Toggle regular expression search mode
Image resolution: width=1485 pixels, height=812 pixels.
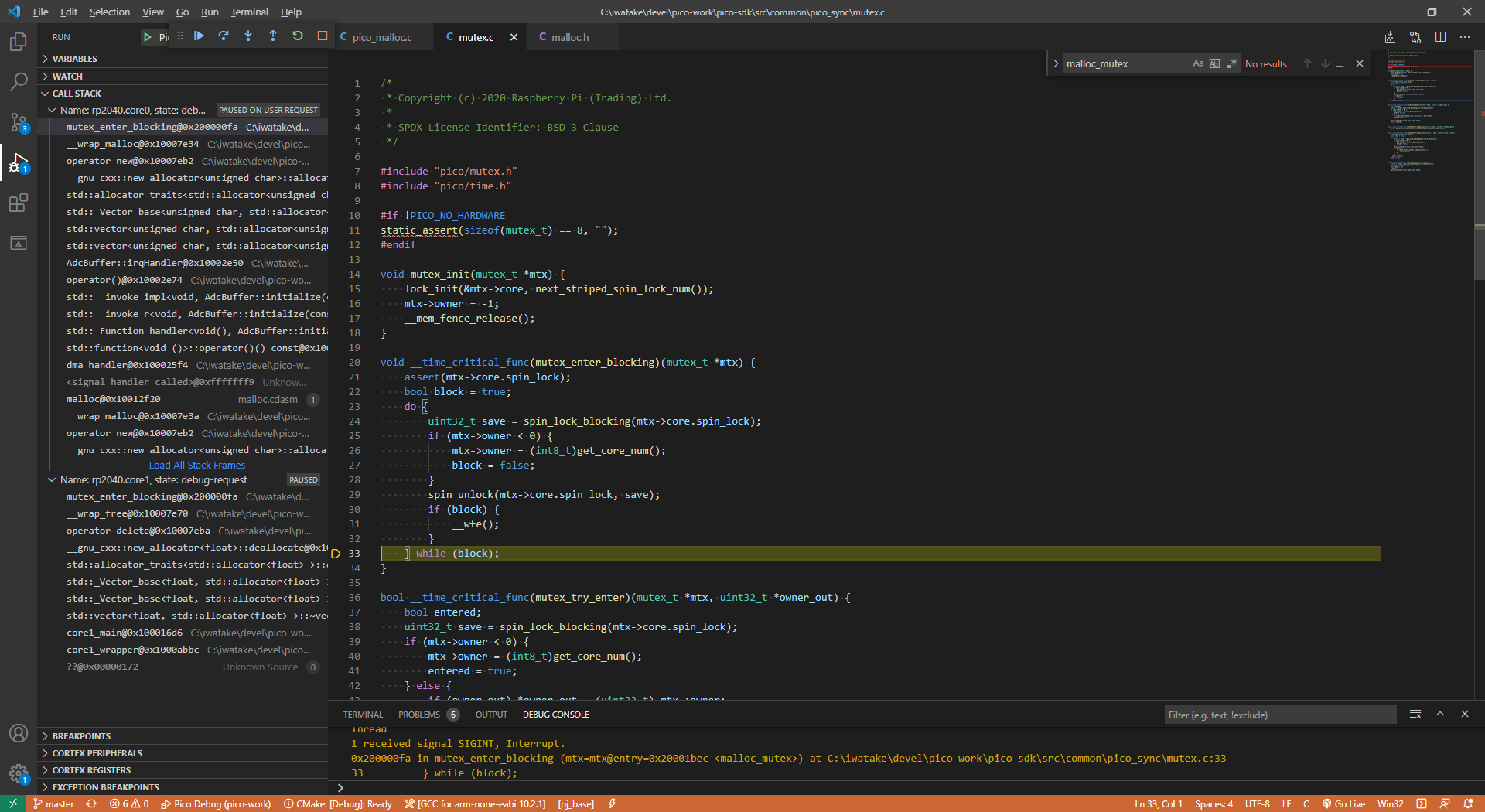[x=1233, y=63]
